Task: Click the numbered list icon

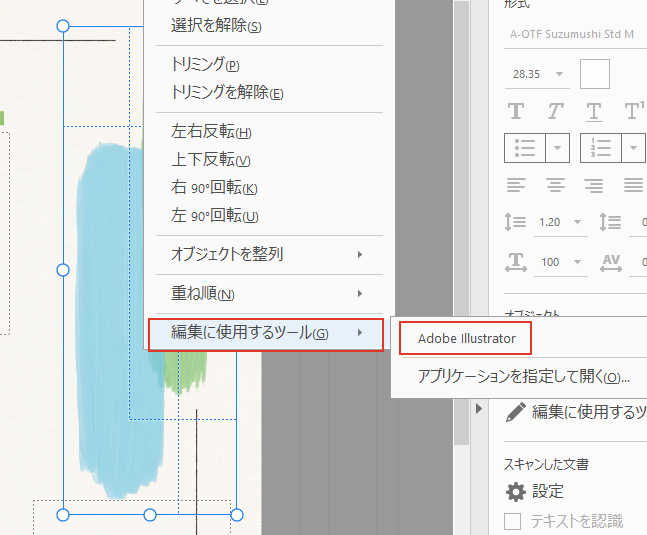Action: [601, 148]
